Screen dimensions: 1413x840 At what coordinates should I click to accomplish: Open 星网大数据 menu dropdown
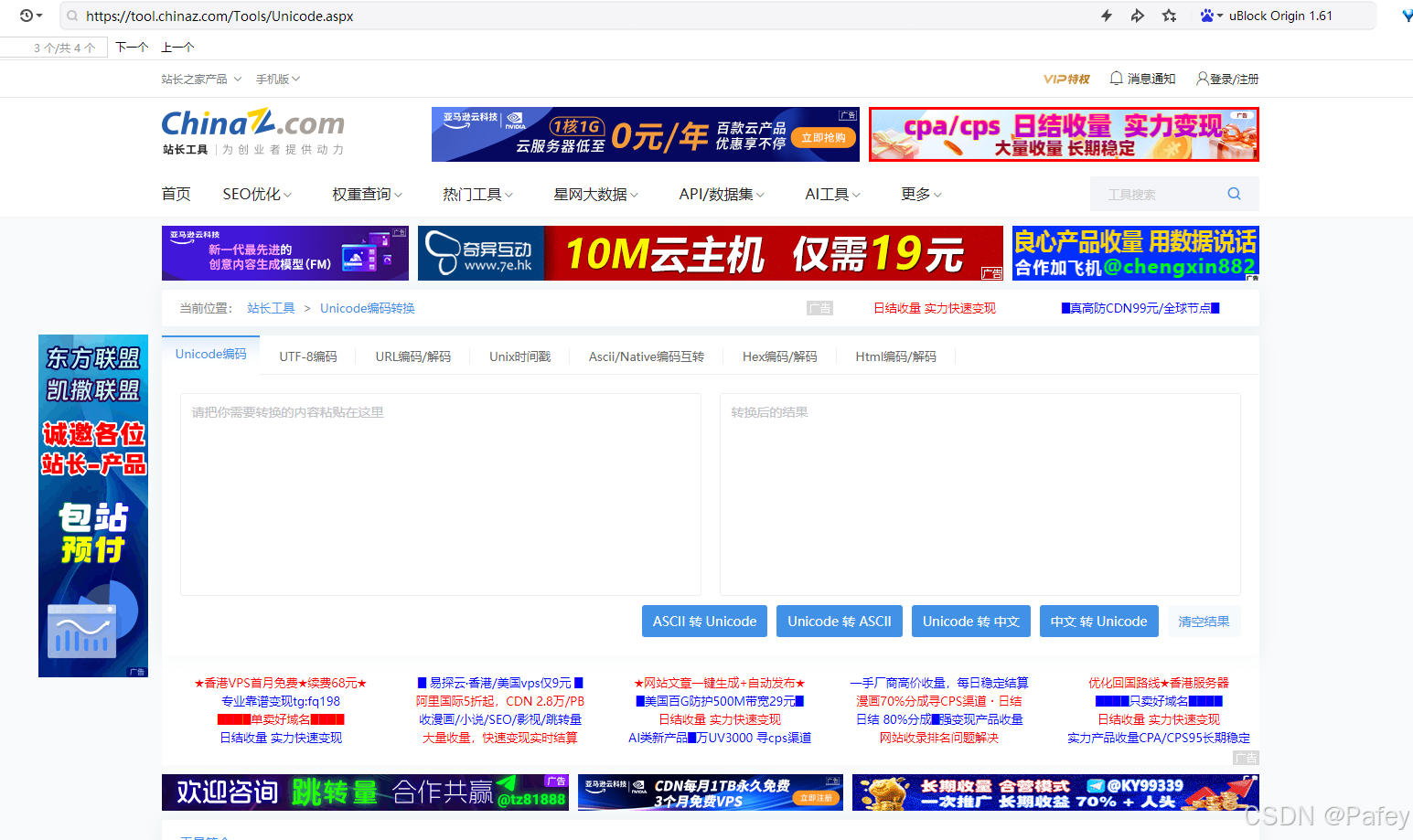pyautogui.click(x=595, y=194)
